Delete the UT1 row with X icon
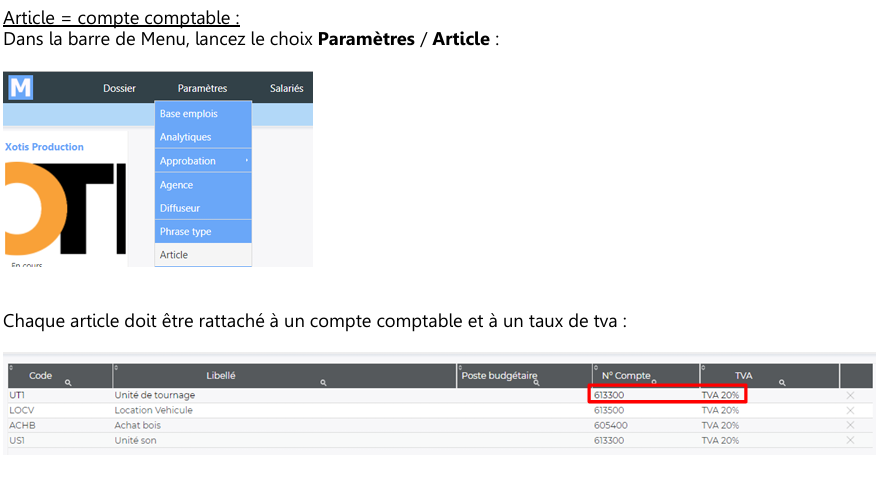The image size is (877, 490). pos(850,396)
